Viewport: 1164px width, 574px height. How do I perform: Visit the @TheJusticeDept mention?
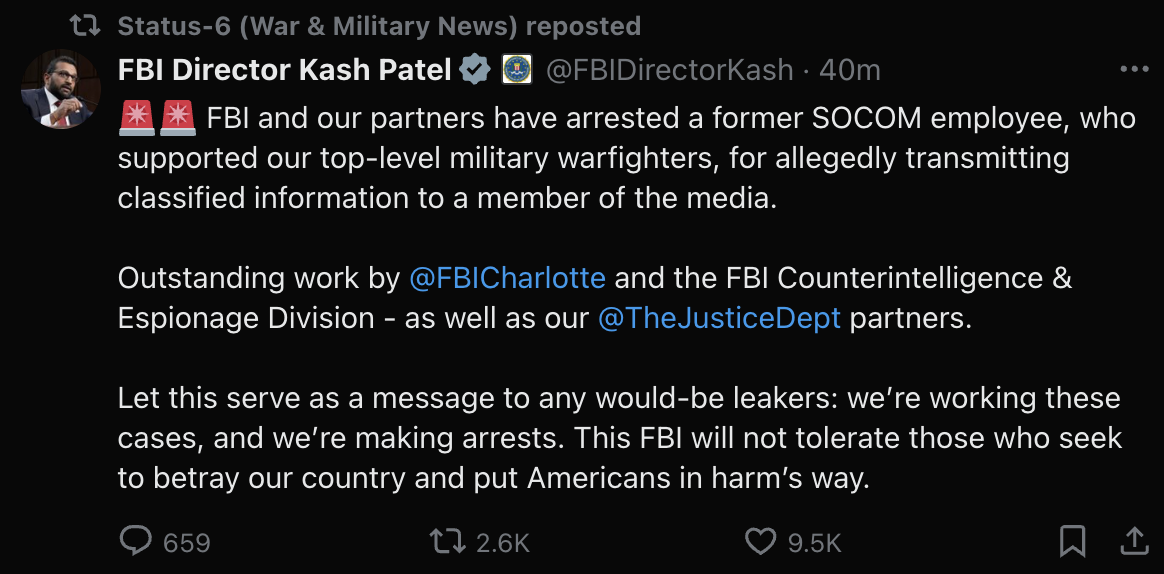coord(719,318)
